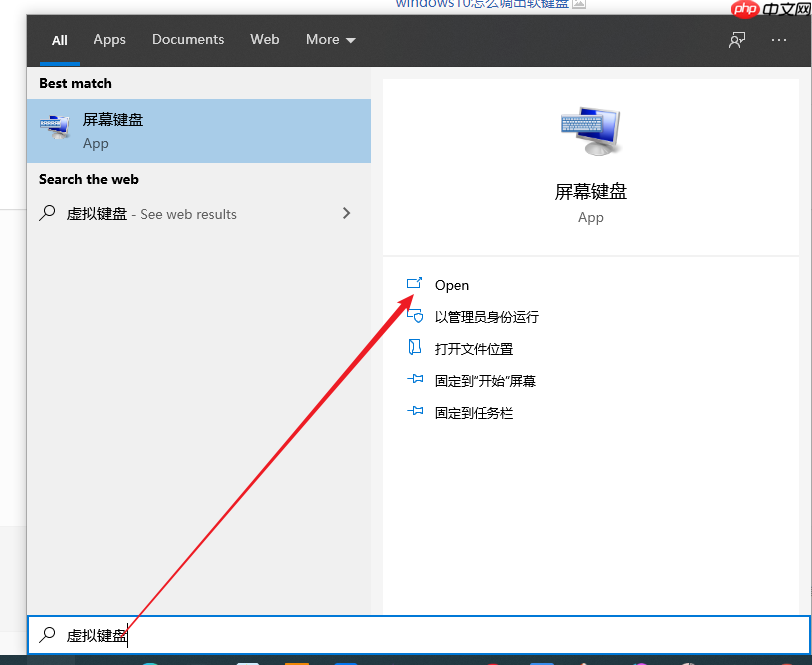Click the large 屏幕键盘 app icon
The height and width of the screenshot is (665, 812).
tap(590, 130)
